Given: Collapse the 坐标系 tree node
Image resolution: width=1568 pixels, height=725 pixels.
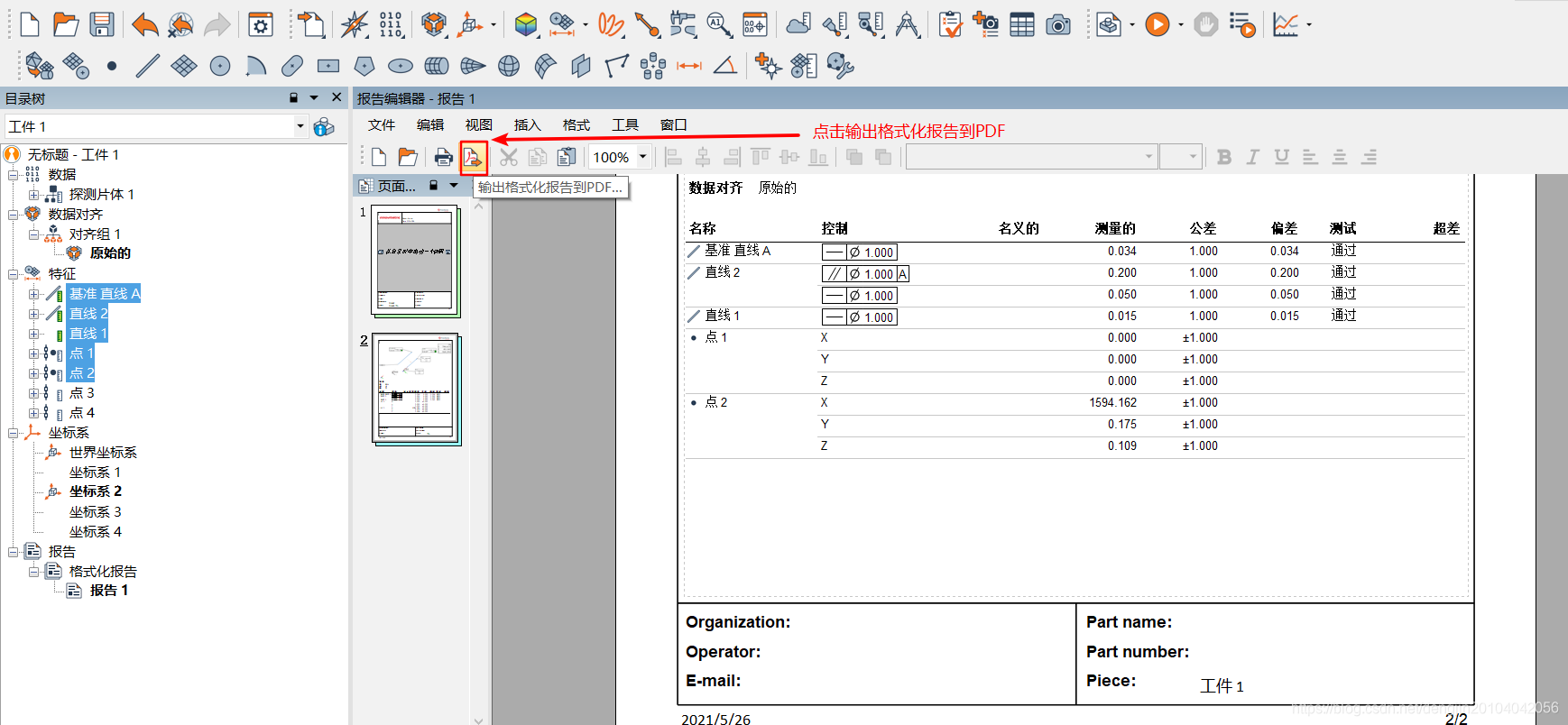Looking at the screenshot, I should click(x=14, y=433).
